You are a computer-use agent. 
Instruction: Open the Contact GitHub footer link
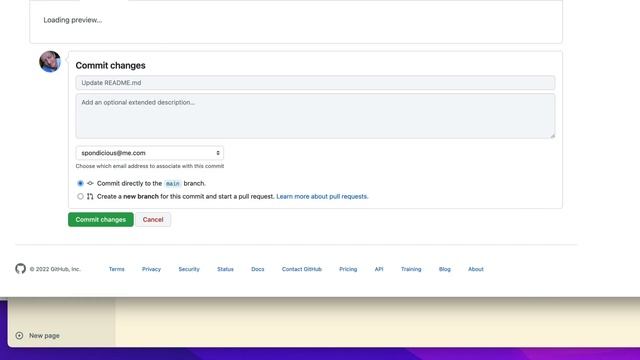(x=302, y=269)
